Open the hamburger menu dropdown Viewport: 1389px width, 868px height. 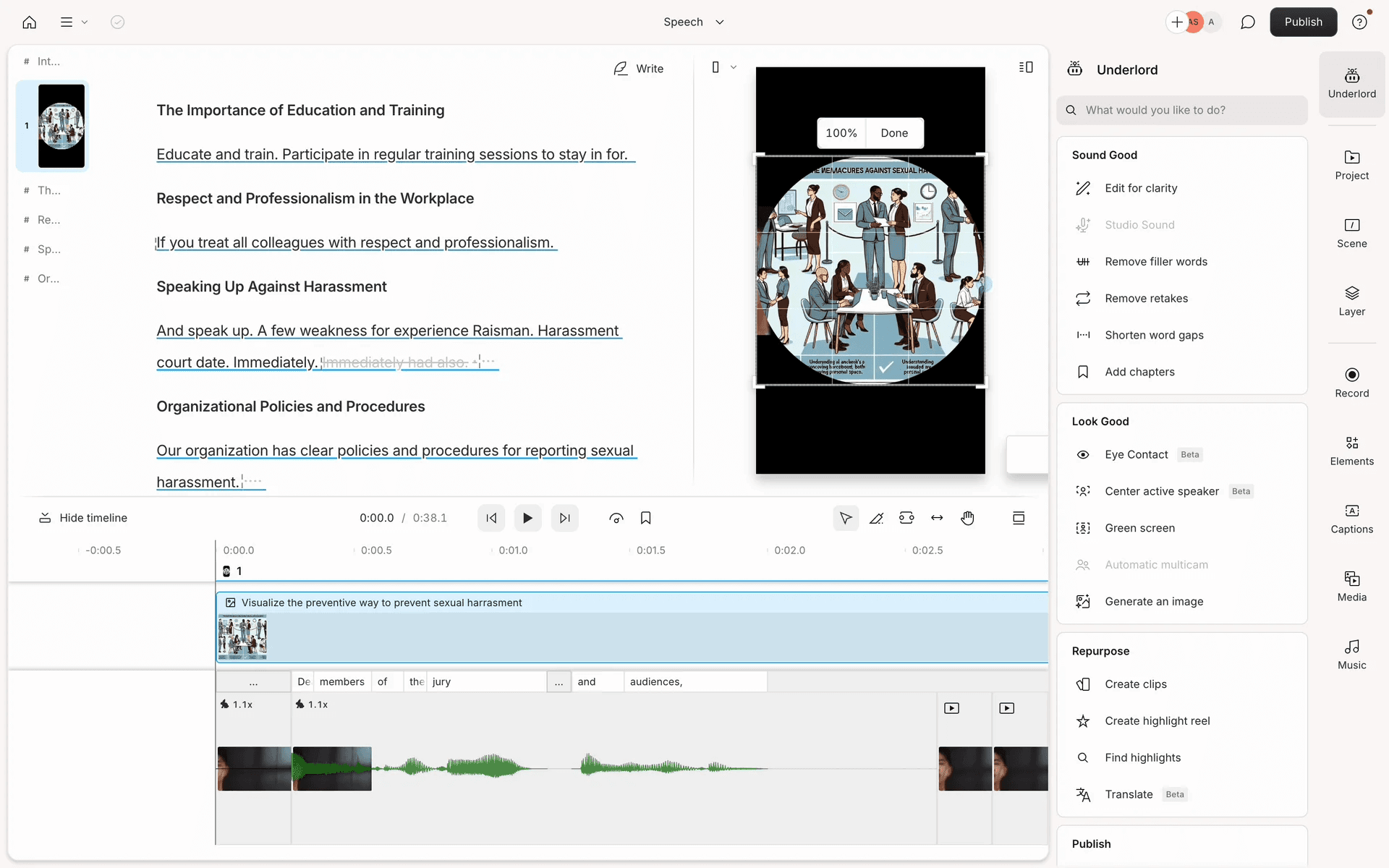click(73, 22)
